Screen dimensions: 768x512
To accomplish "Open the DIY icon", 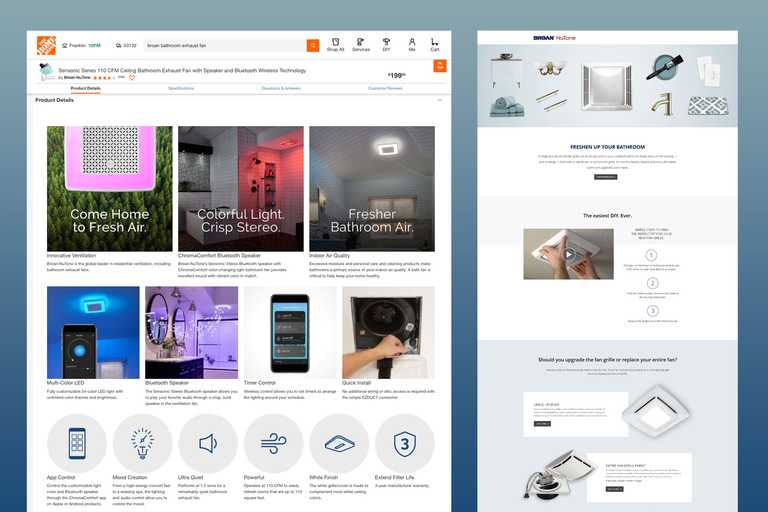I will click(x=386, y=45).
